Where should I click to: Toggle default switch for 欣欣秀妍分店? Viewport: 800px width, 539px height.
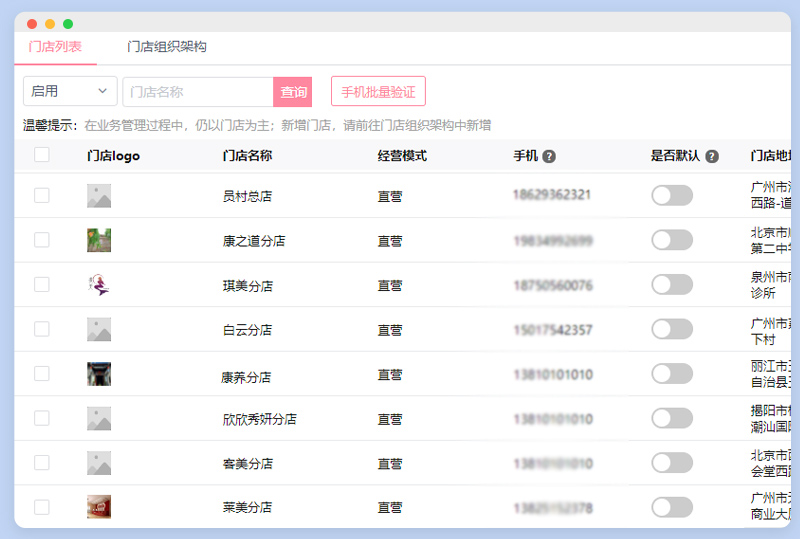point(672,419)
